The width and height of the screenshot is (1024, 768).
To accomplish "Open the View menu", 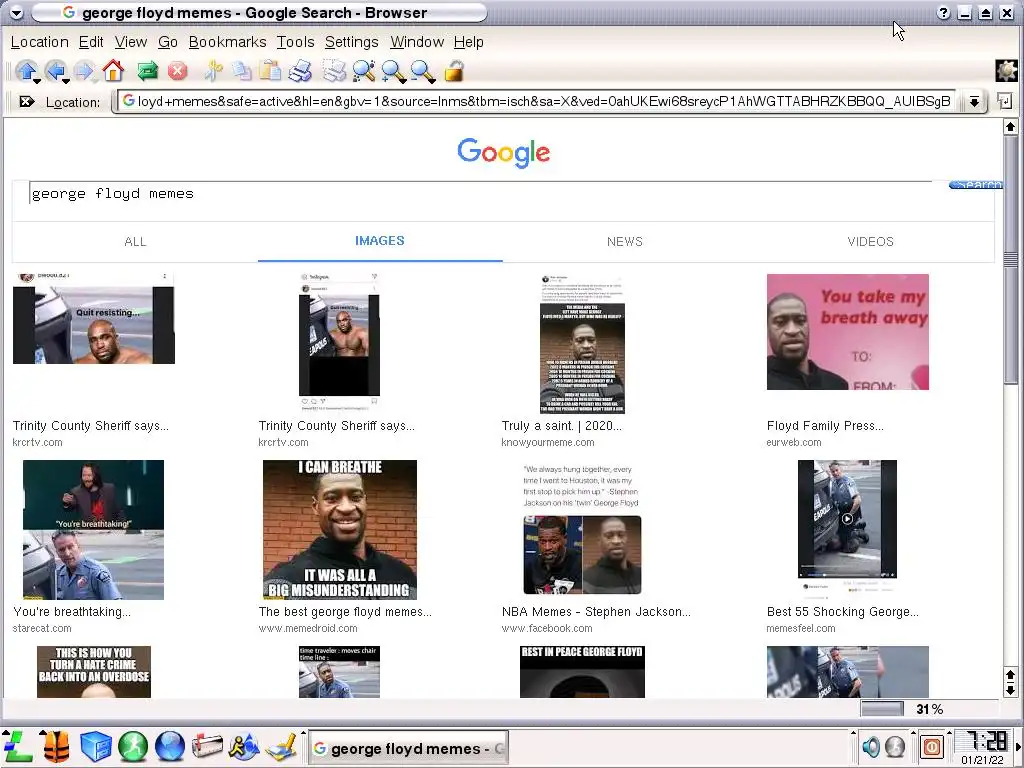I will [x=131, y=42].
